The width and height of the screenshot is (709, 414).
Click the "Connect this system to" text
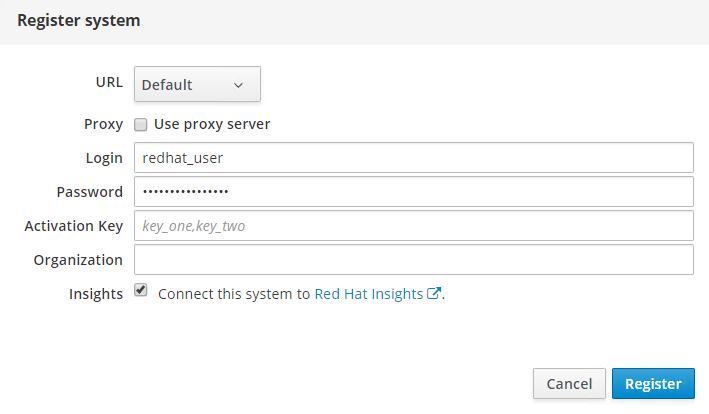click(x=234, y=294)
